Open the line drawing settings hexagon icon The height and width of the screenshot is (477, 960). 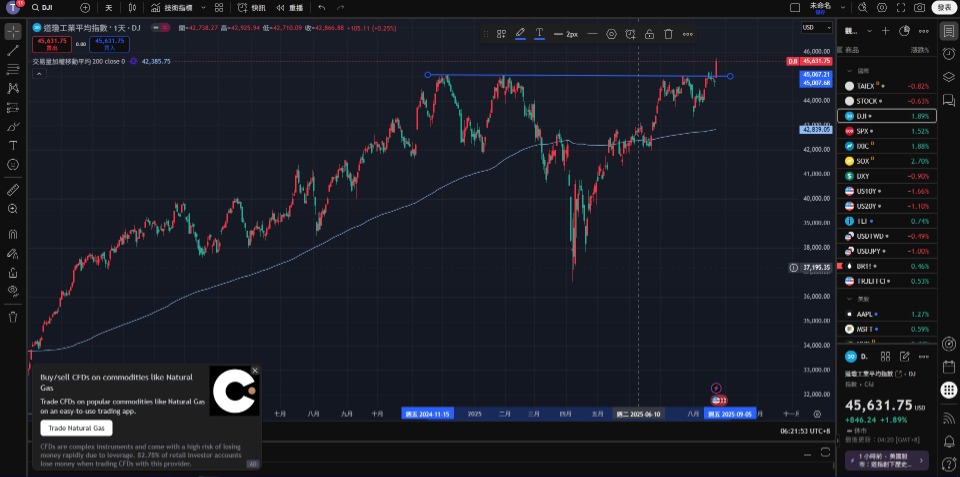coord(611,34)
